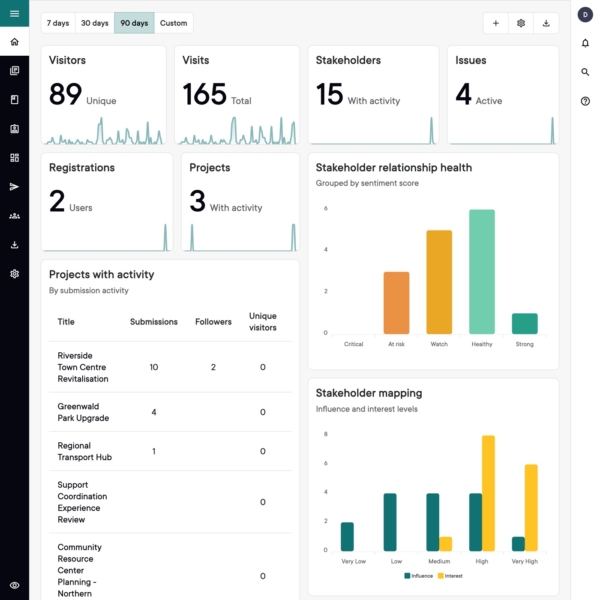Open the bookmark page icon in sidebar
600x600 pixels.
tap(15, 100)
